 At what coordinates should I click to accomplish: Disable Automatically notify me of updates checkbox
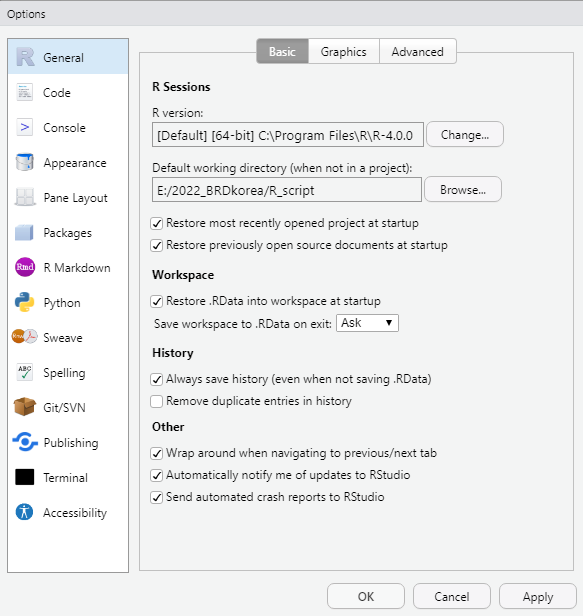[157, 475]
